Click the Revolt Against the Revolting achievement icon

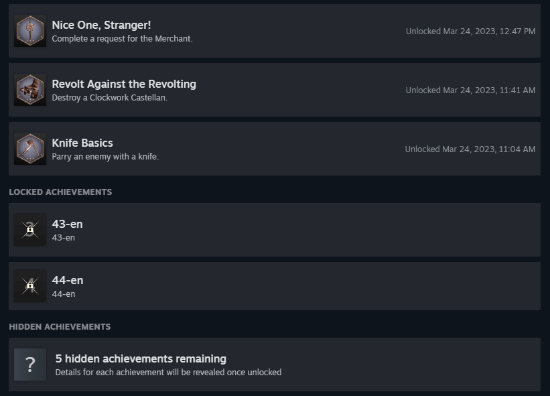coord(30,90)
